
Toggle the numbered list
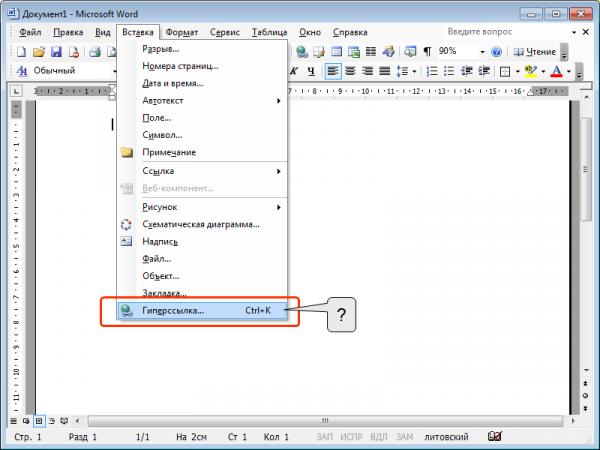tap(432, 71)
